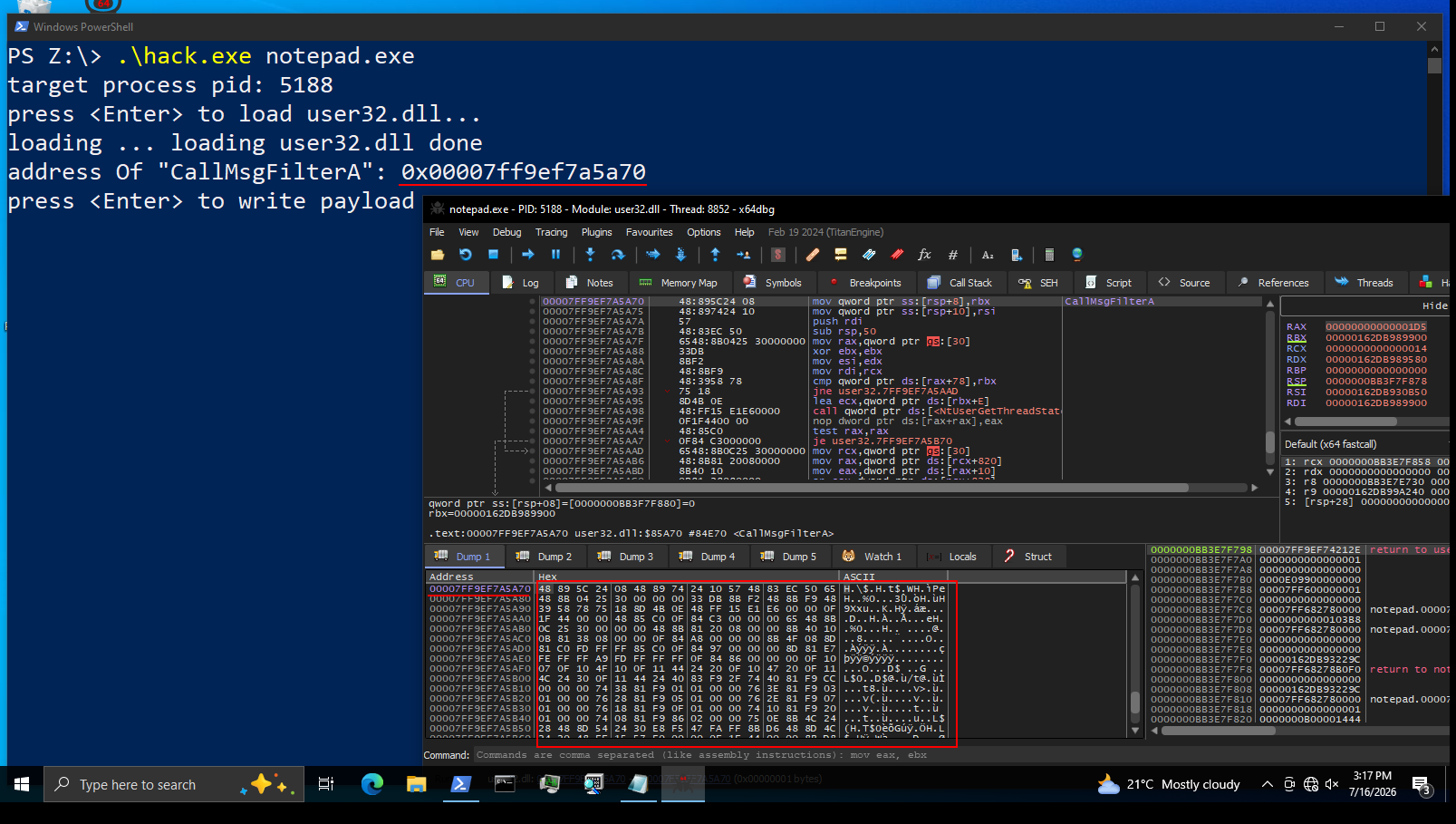
Task: Click the Run To User Code icon
Action: (x=743, y=255)
